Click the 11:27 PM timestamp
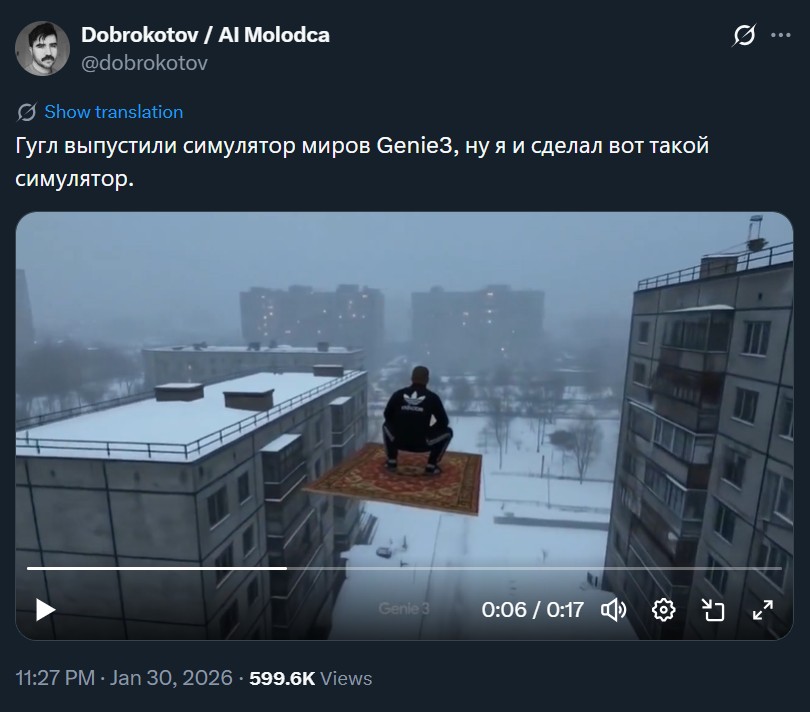This screenshot has width=810, height=712. pyautogui.click(x=55, y=678)
